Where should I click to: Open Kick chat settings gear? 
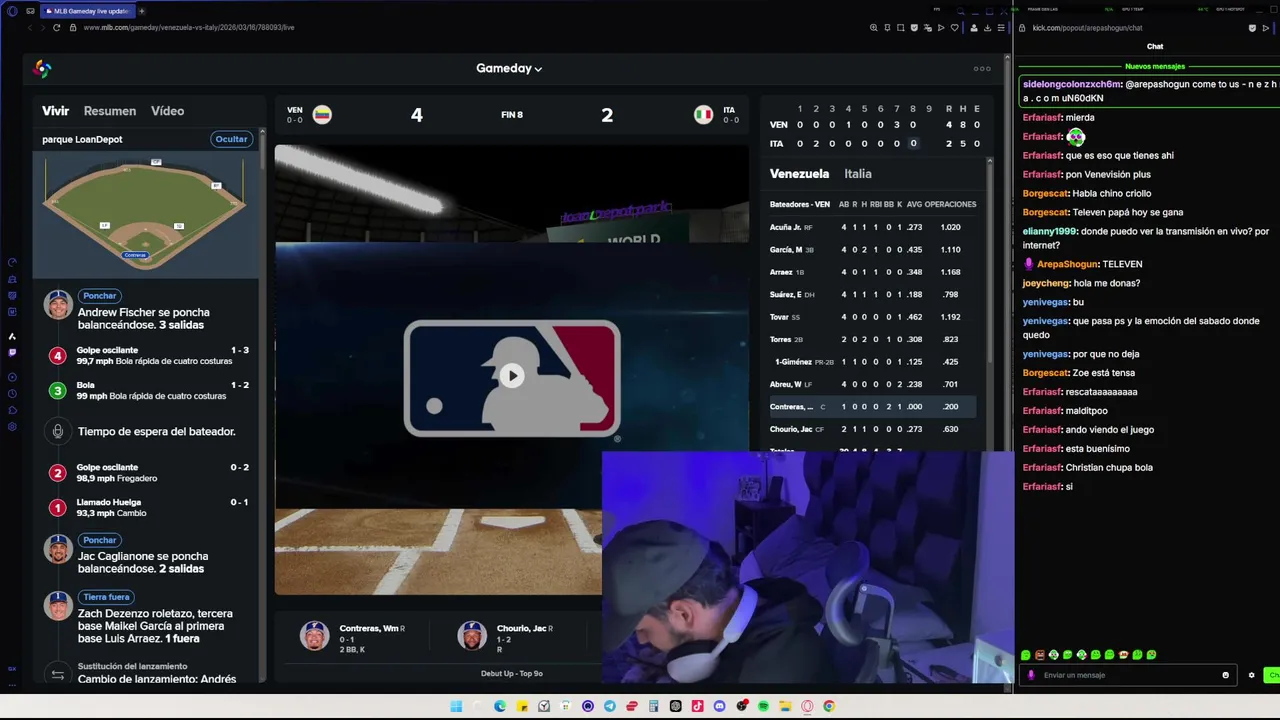coord(1251,675)
